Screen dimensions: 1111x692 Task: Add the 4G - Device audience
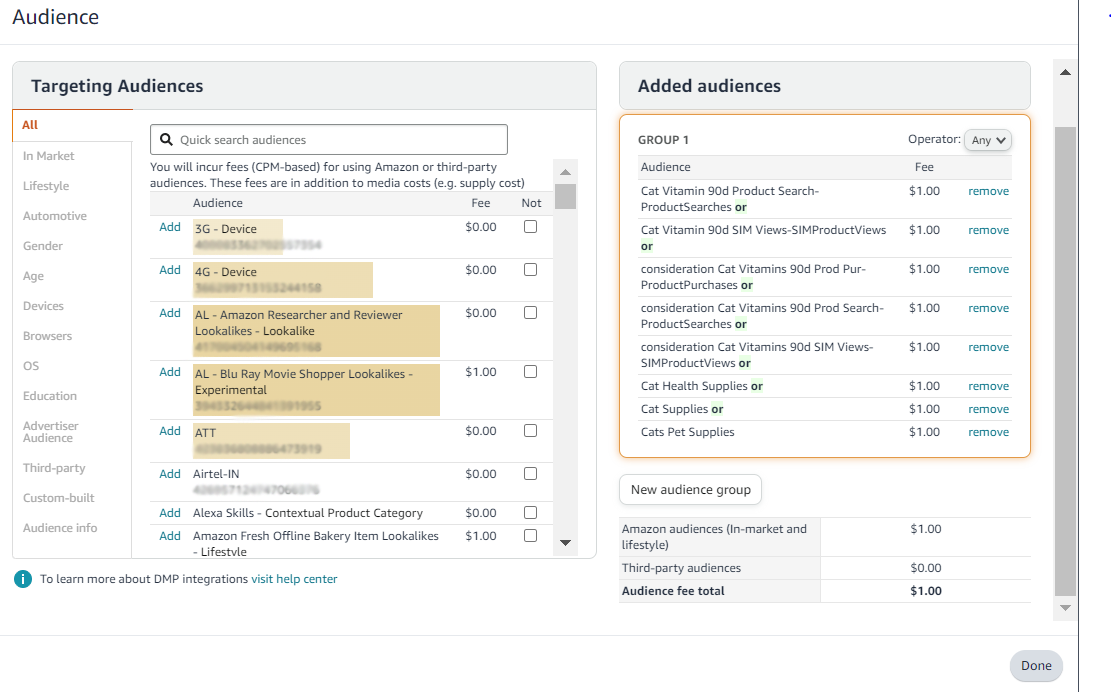point(170,270)
